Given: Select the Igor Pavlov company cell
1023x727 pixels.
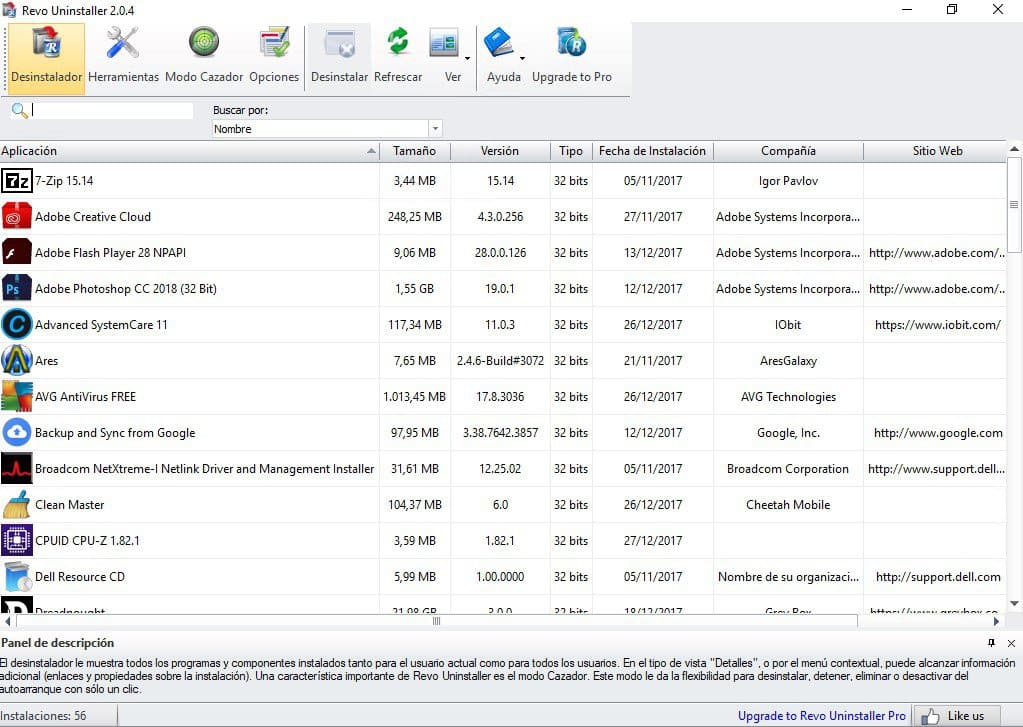Looking at the screenshot, I should tap(788, 181).
